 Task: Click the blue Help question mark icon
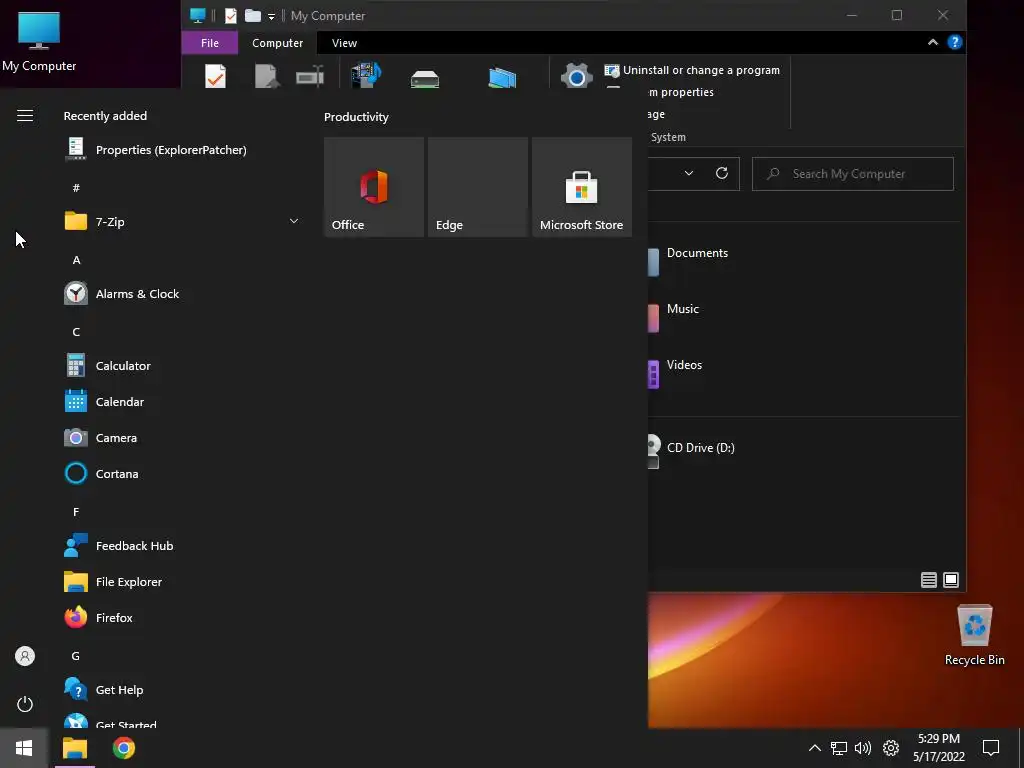point(955,42)
